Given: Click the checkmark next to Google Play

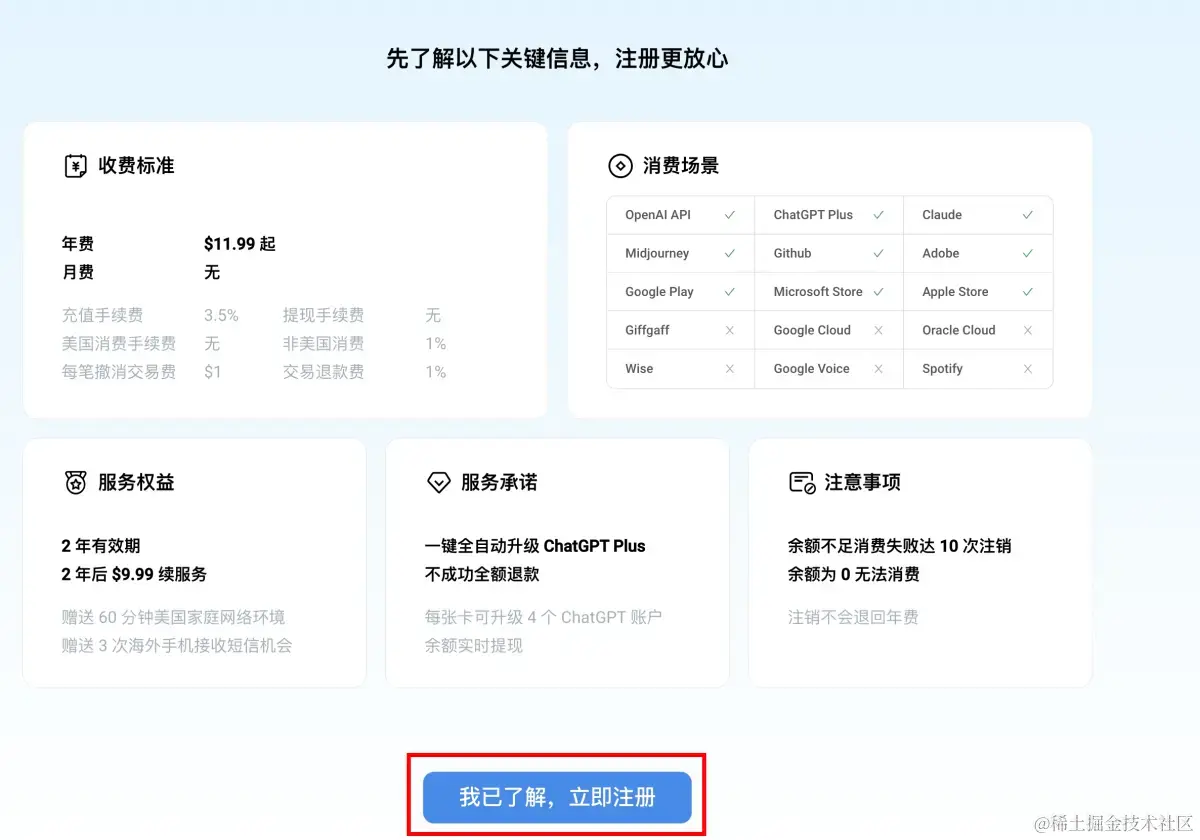Looking at the screenshot, I should pyautogui.click(x=730, y=292).
